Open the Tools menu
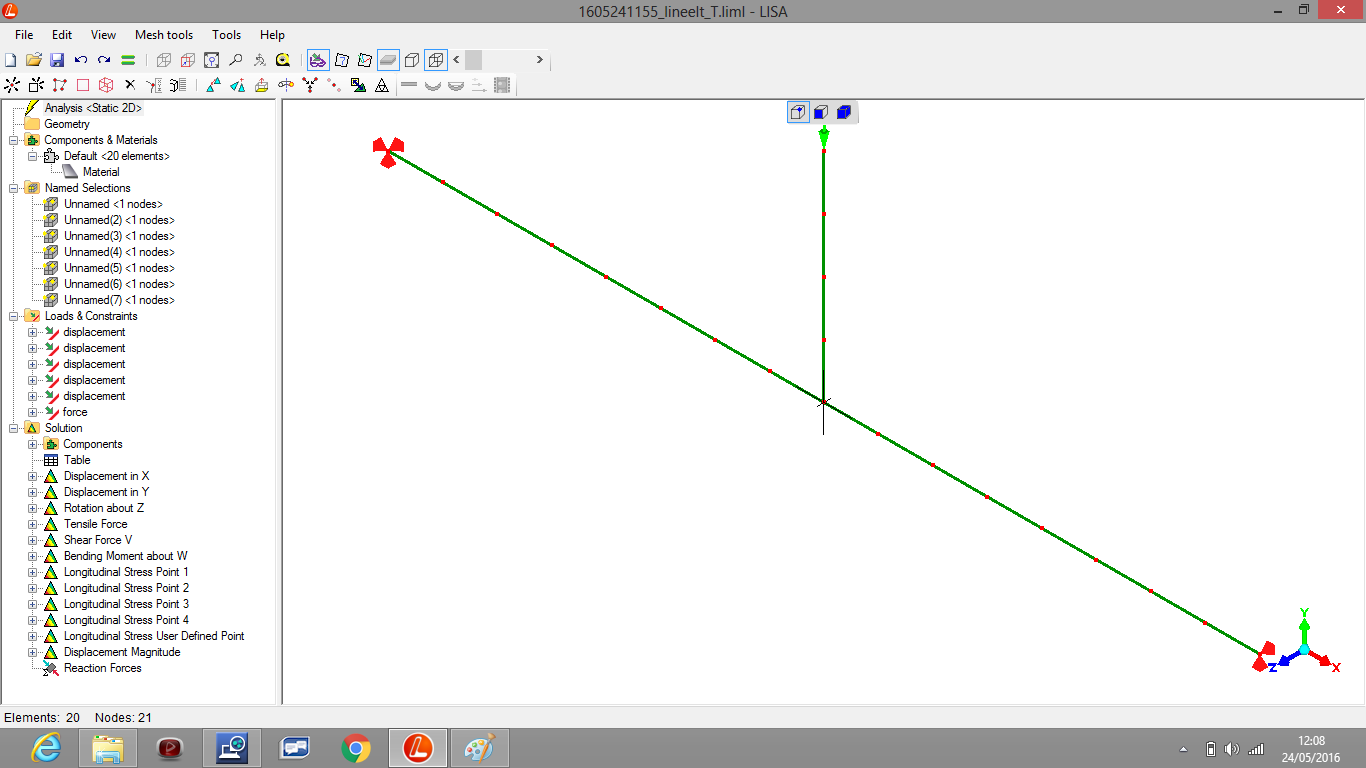 (x=226, y=35)
